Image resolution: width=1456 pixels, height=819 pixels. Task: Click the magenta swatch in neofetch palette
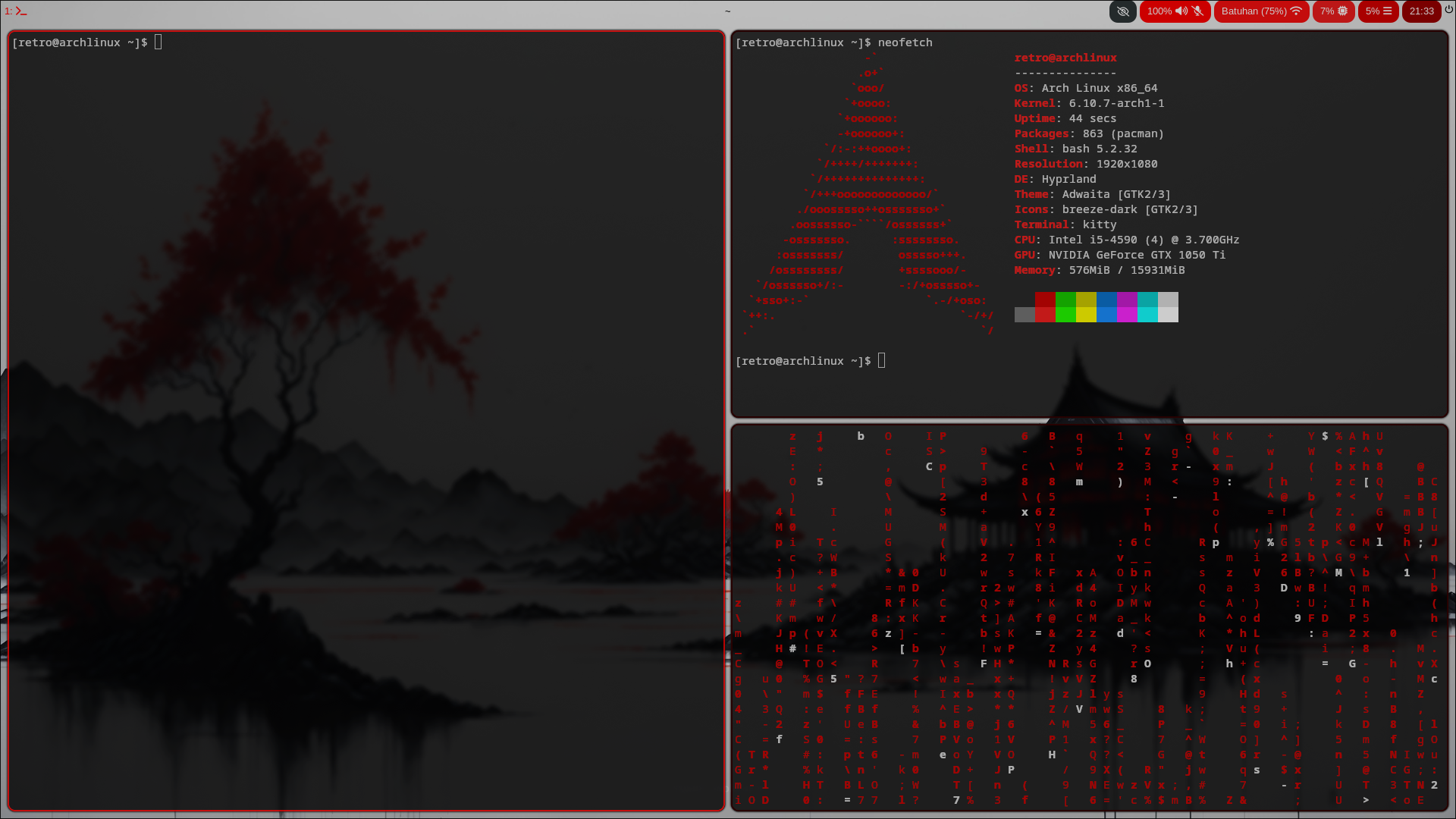point(1127,300)
